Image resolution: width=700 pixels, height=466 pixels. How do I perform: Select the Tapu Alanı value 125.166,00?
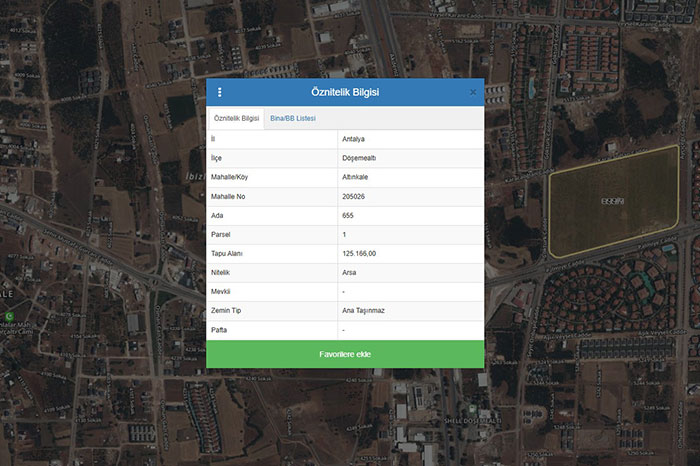point(359,253)
